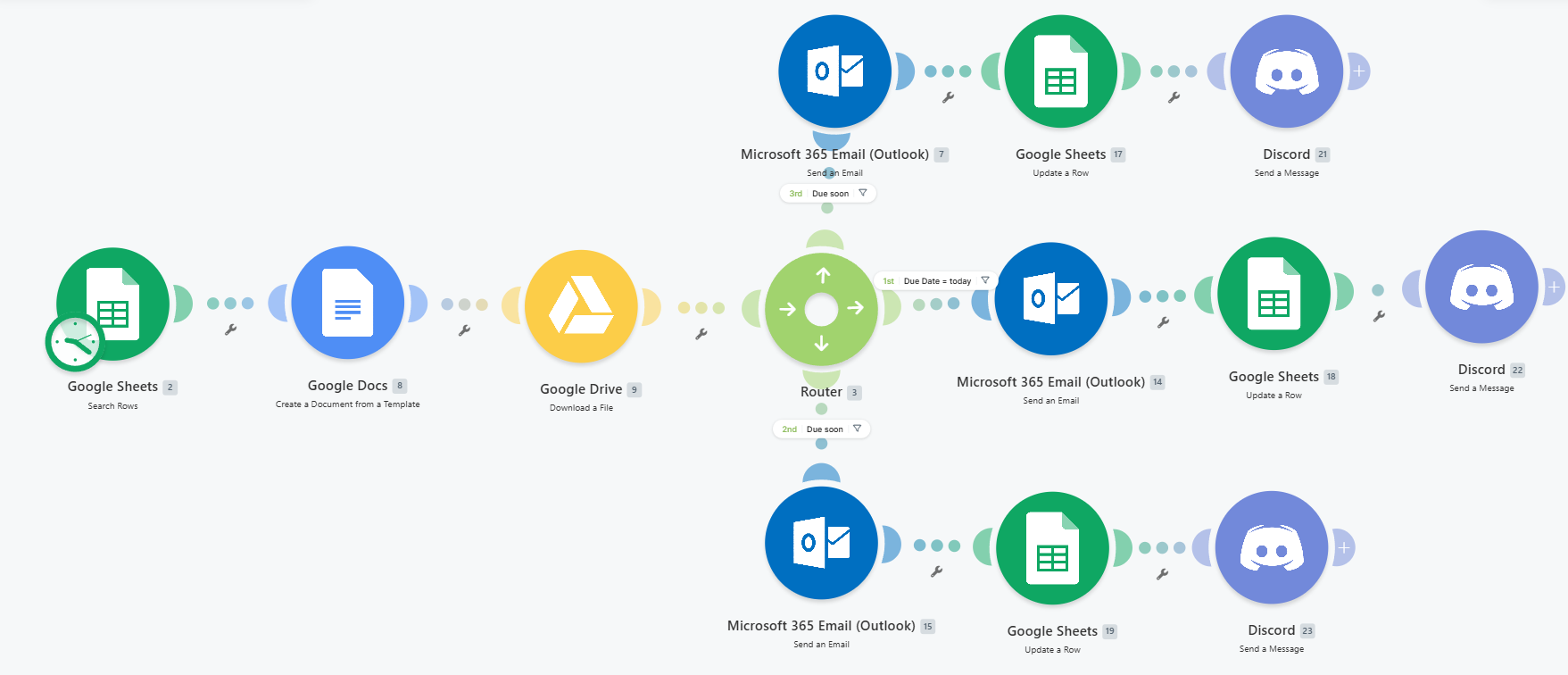Click Send a Message label under Discord 23
Viewport: 1568px width, 675px height.
(x=1272, y=649)
